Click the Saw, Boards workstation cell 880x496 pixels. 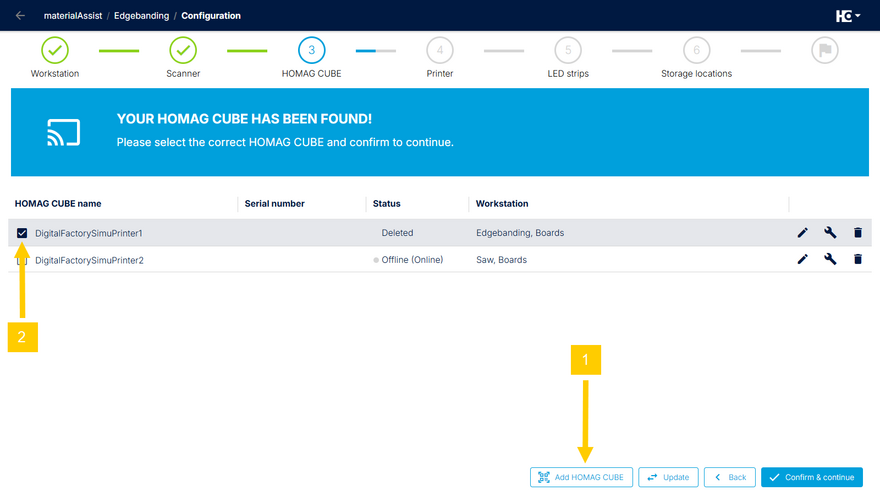[502, 260]
